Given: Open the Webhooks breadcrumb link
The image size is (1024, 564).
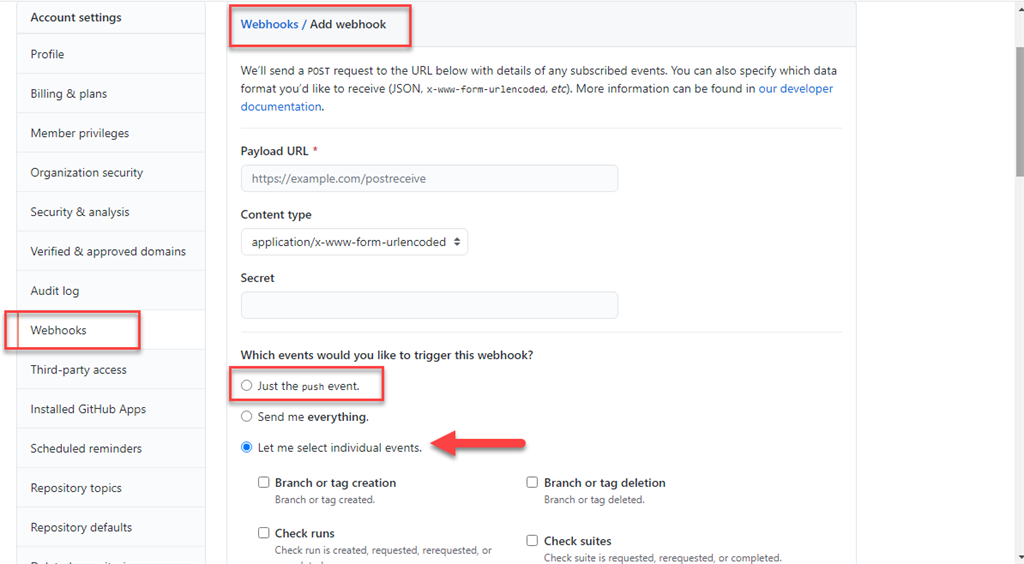Looking at the screenshot, I should (x=269, y=24).
